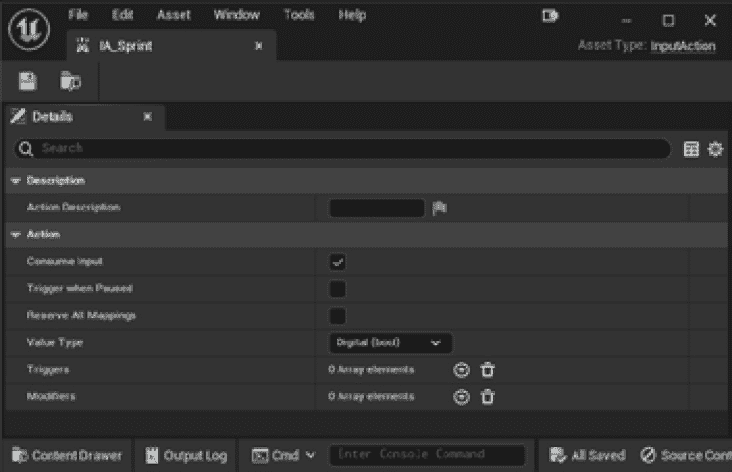The image size is (732, 472).
Task: Click the Trigger when Paused label
Action: pyautogui.click(x=80, y=289)
